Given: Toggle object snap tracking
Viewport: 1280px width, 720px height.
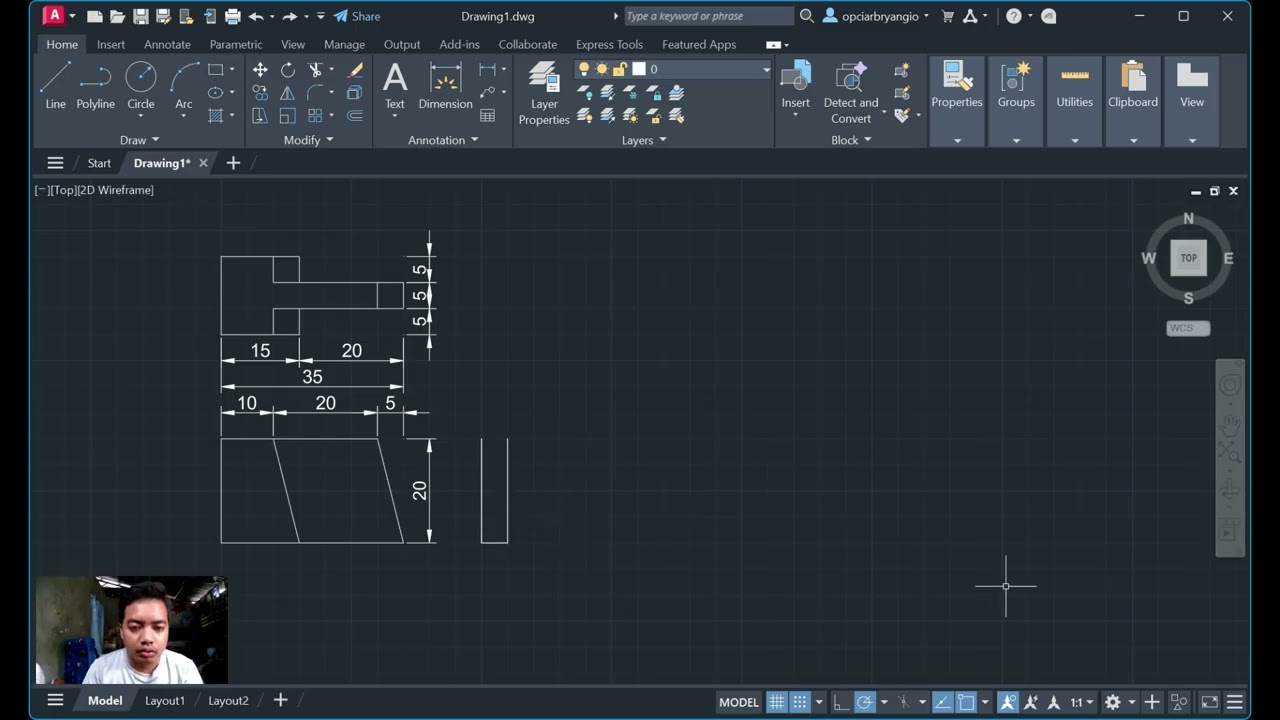Looking at the screenshot, I should (942, 702).
